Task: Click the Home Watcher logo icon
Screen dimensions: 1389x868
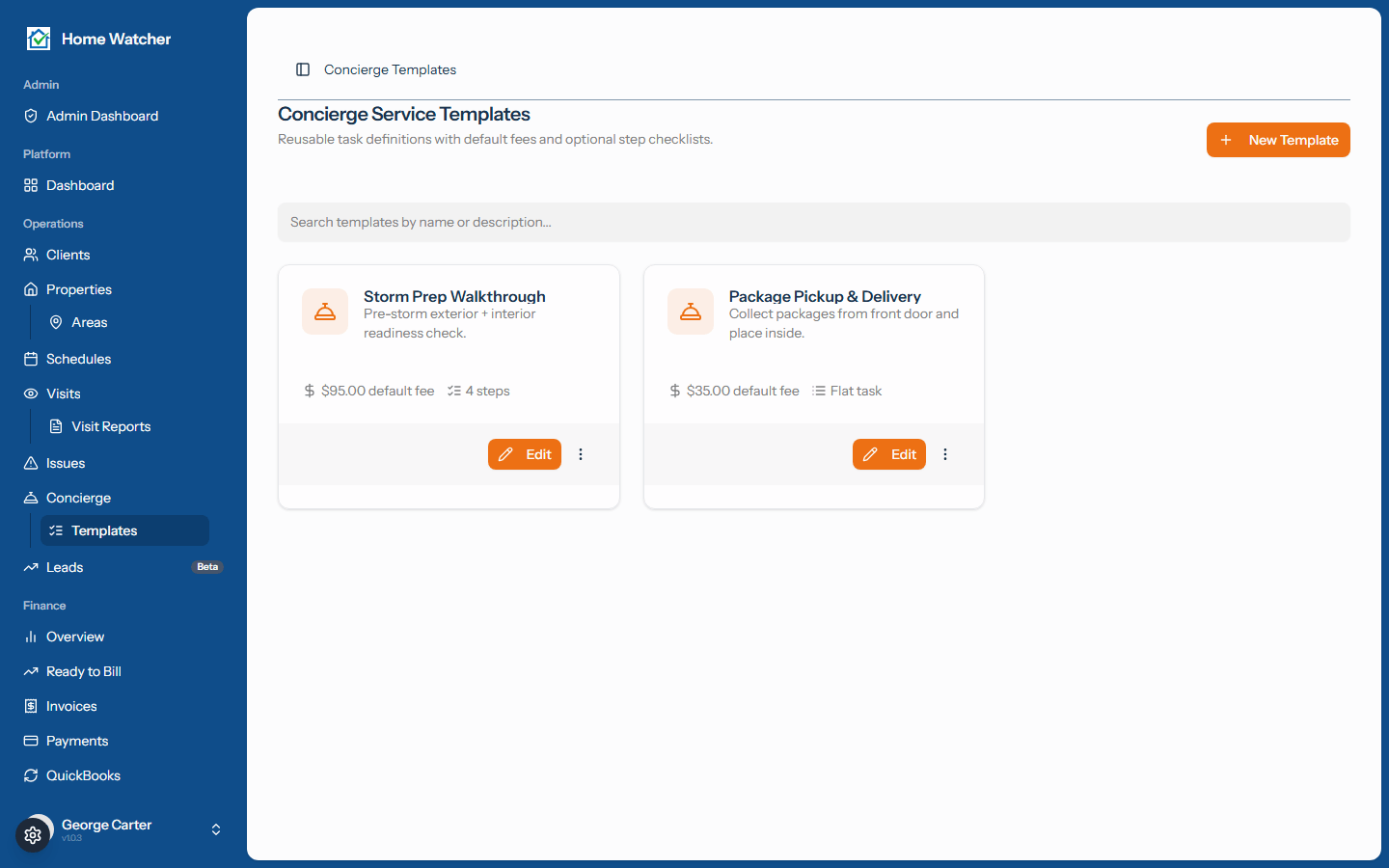Action: tap(39, 39)
